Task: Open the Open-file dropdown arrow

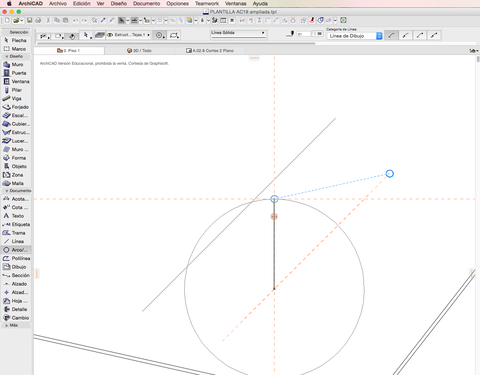Action: pos(22,21)
